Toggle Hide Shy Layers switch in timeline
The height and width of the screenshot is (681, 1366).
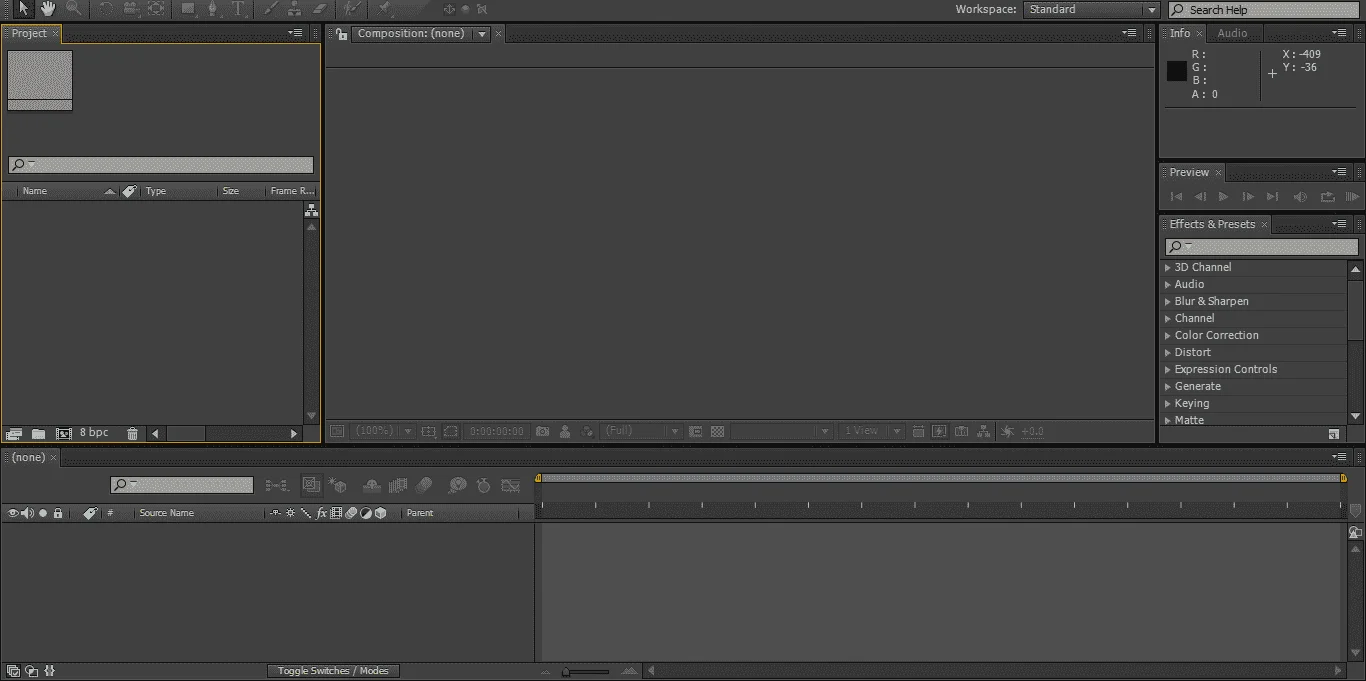click(372, 485)
